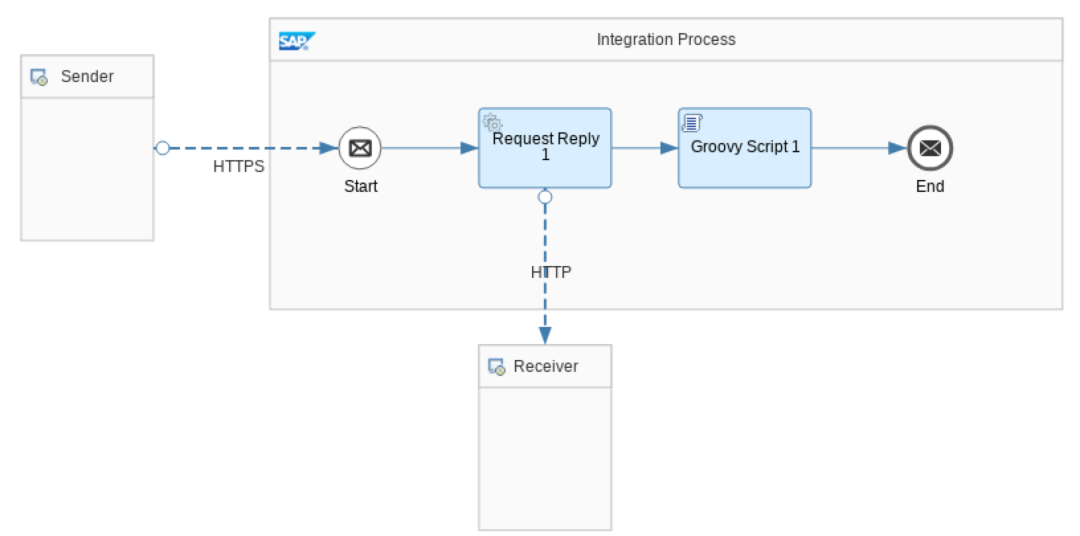Click the Receiver participant icon
The width and height of the screenshot is (1080, 536).
497,367
